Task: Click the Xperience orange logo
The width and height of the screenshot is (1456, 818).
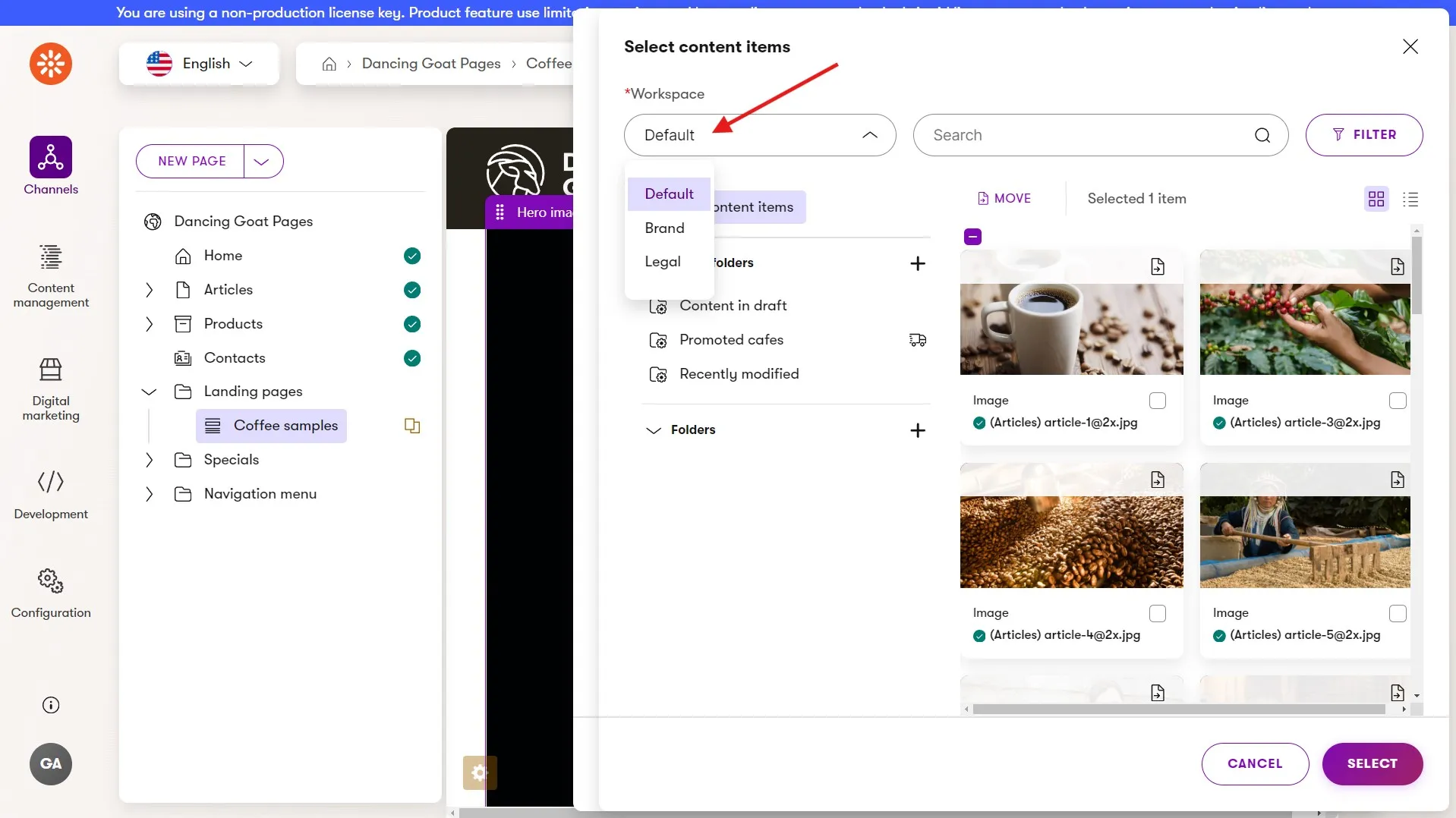Action: (x=51, y=64)
